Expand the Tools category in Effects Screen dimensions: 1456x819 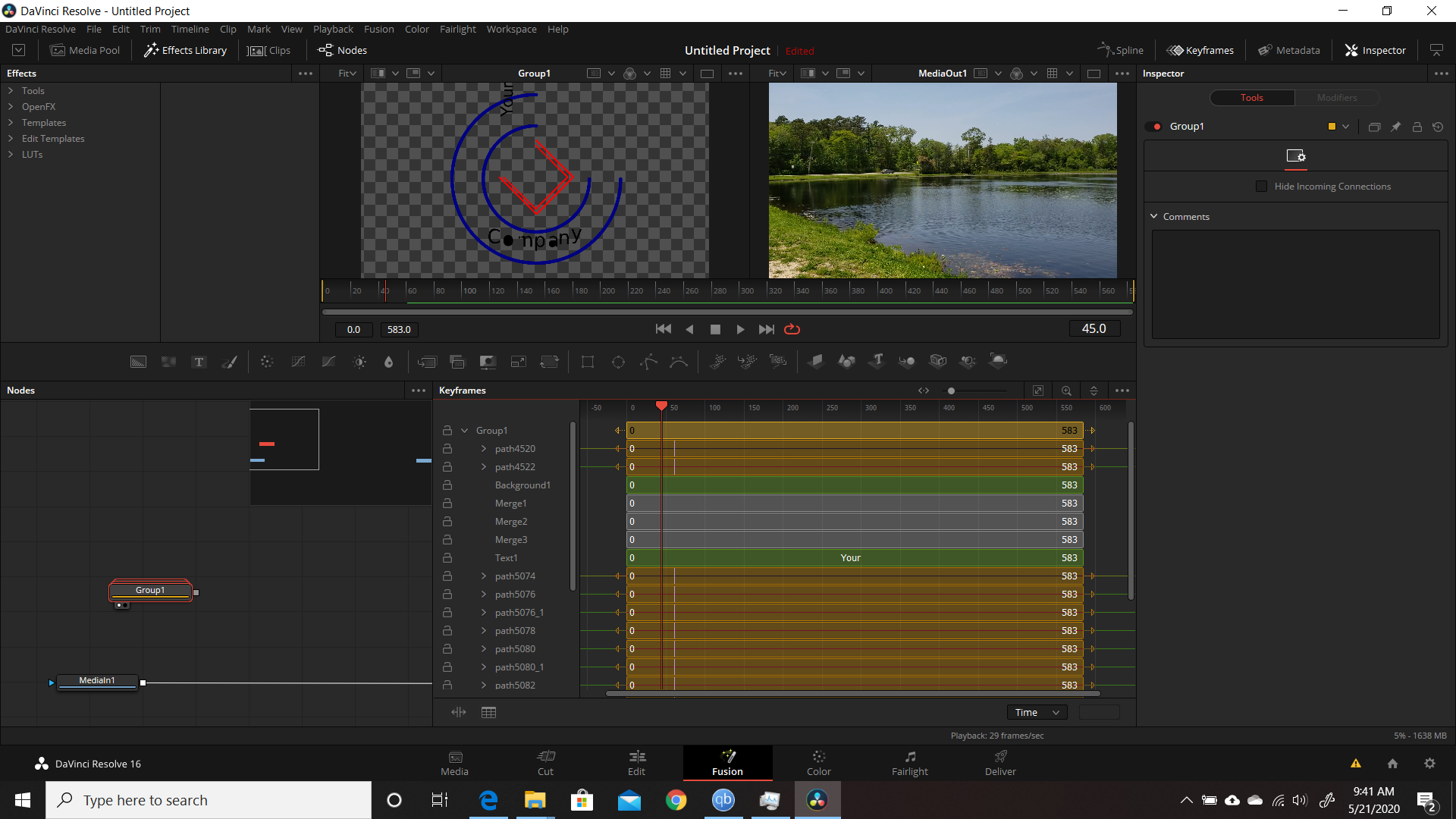click(x=11, y=91)
